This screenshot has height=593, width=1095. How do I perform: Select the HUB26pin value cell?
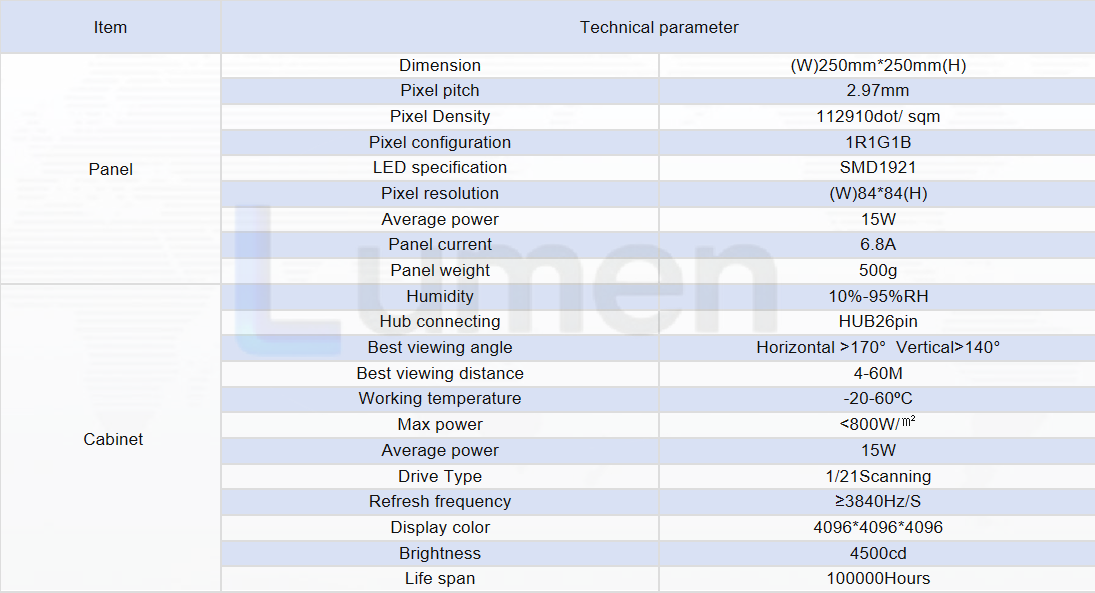click(x=878, y=321)
